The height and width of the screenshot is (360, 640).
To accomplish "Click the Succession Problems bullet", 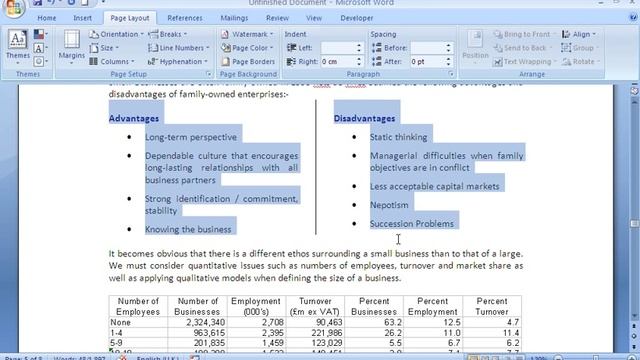I will (411, 224).
